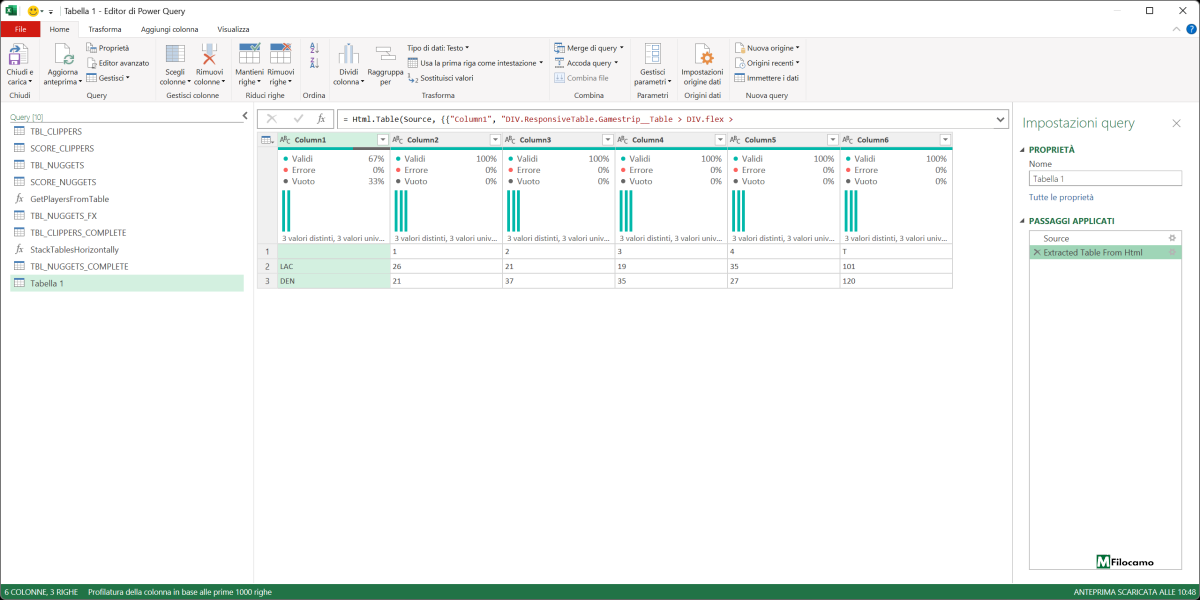This screenshot has height=600, width=1200.
Task: Open the Column2 filter dropdown
Action: (x=495, y=140)
